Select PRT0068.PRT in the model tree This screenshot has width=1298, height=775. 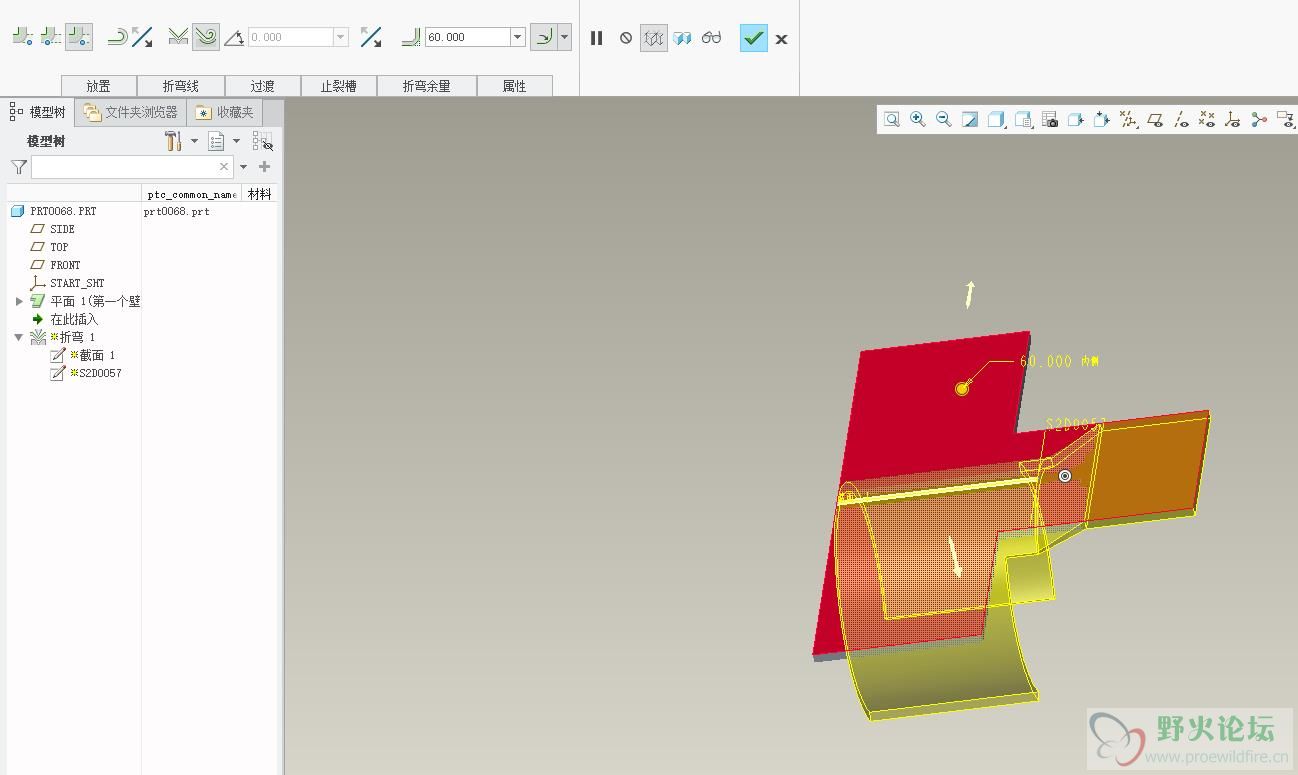point(63,211)
